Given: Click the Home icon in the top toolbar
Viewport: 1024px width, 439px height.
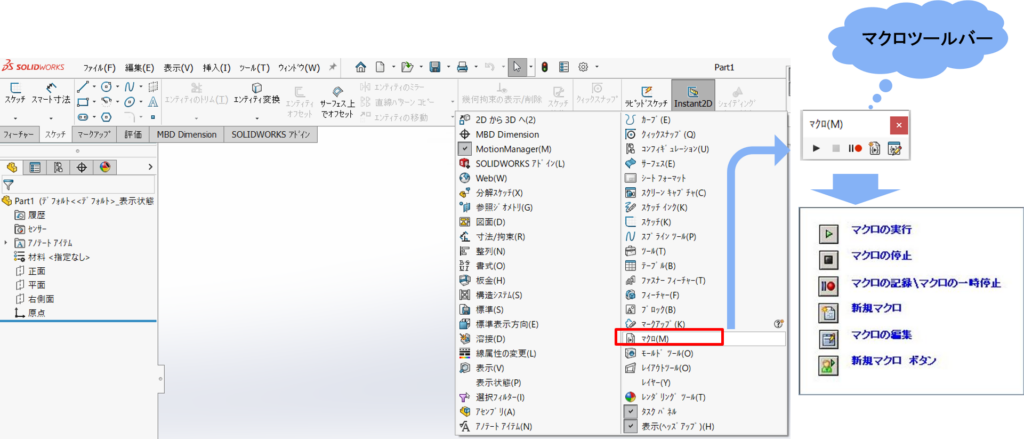Looking at the screenshot, I should [x=360, y=67].
